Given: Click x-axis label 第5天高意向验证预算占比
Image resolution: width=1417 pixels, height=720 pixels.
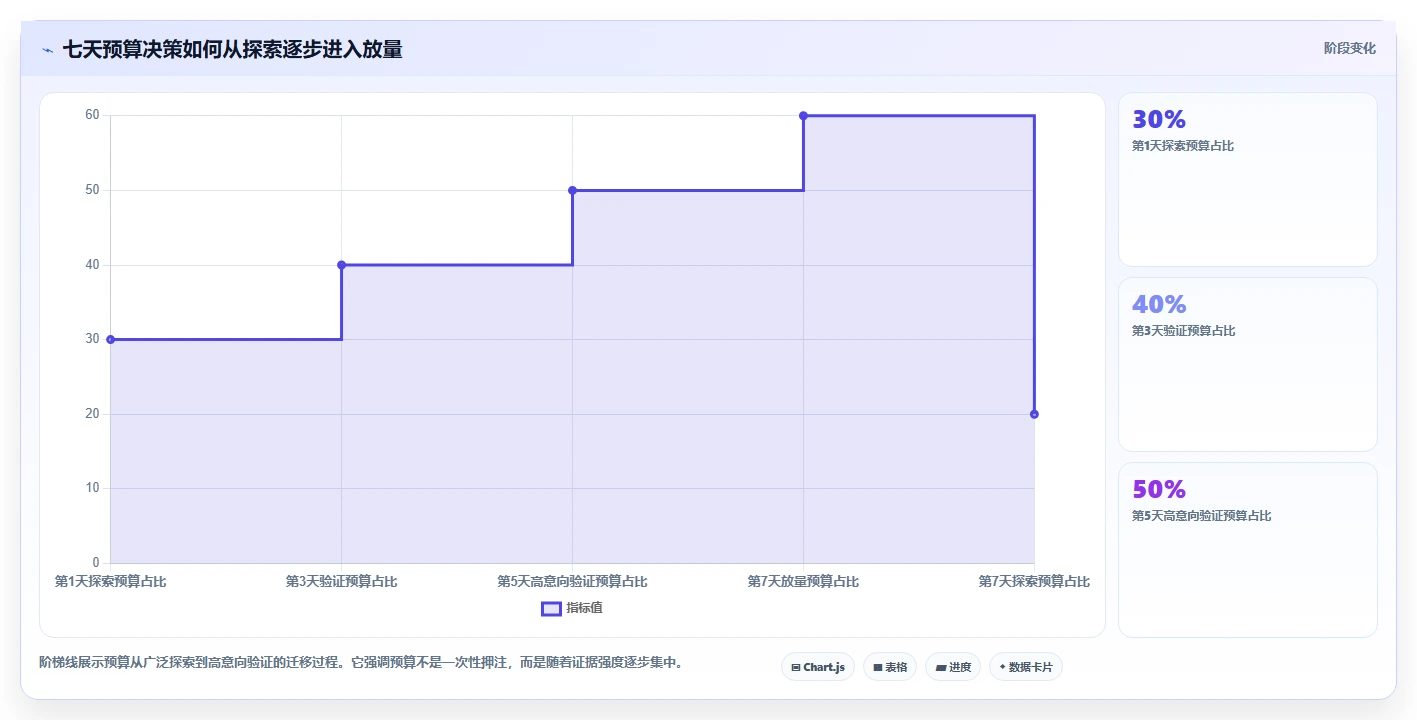Looking at the screenshot, I should [x=572, y=581].
